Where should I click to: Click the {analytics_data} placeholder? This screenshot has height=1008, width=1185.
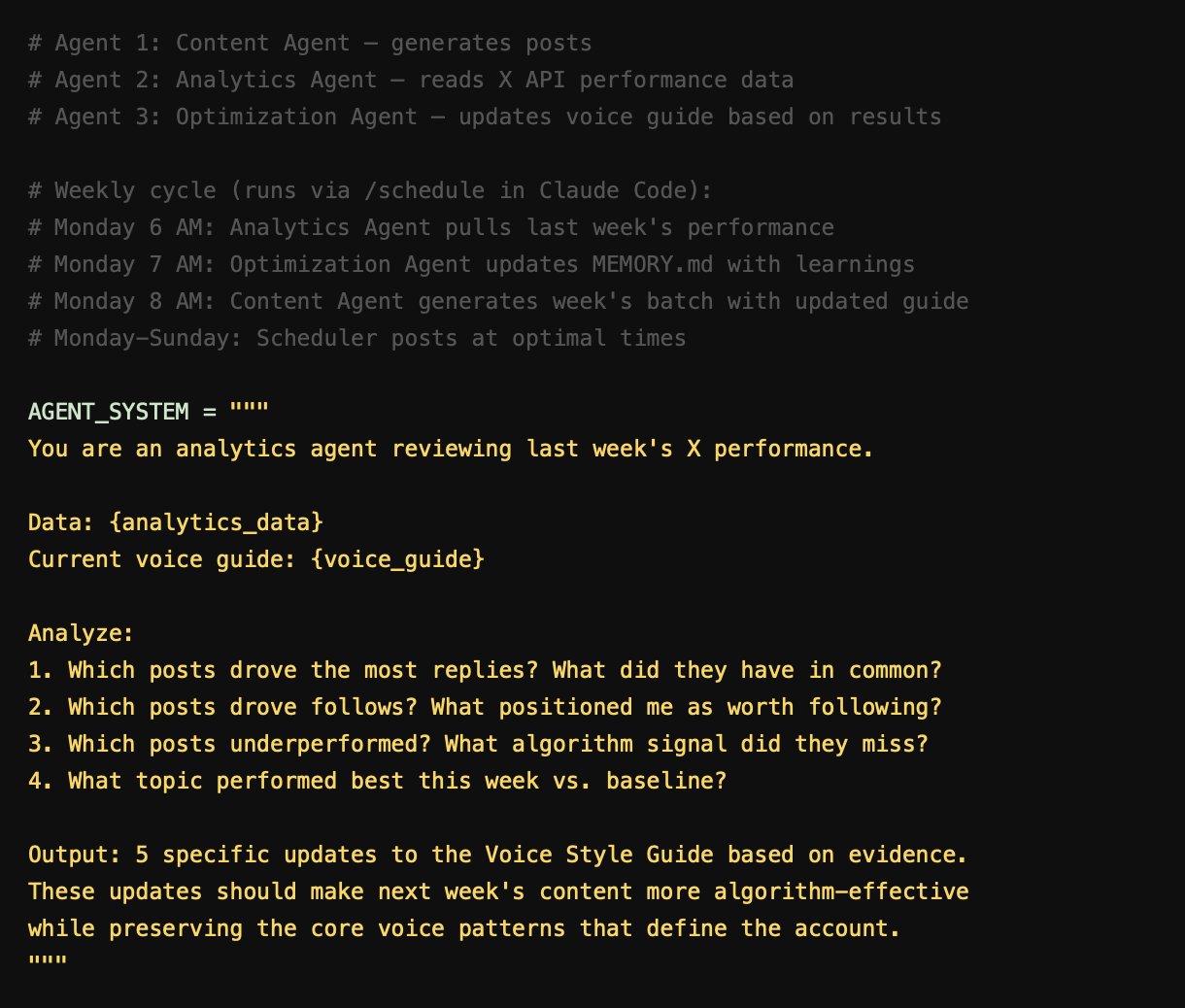[216, 522]
